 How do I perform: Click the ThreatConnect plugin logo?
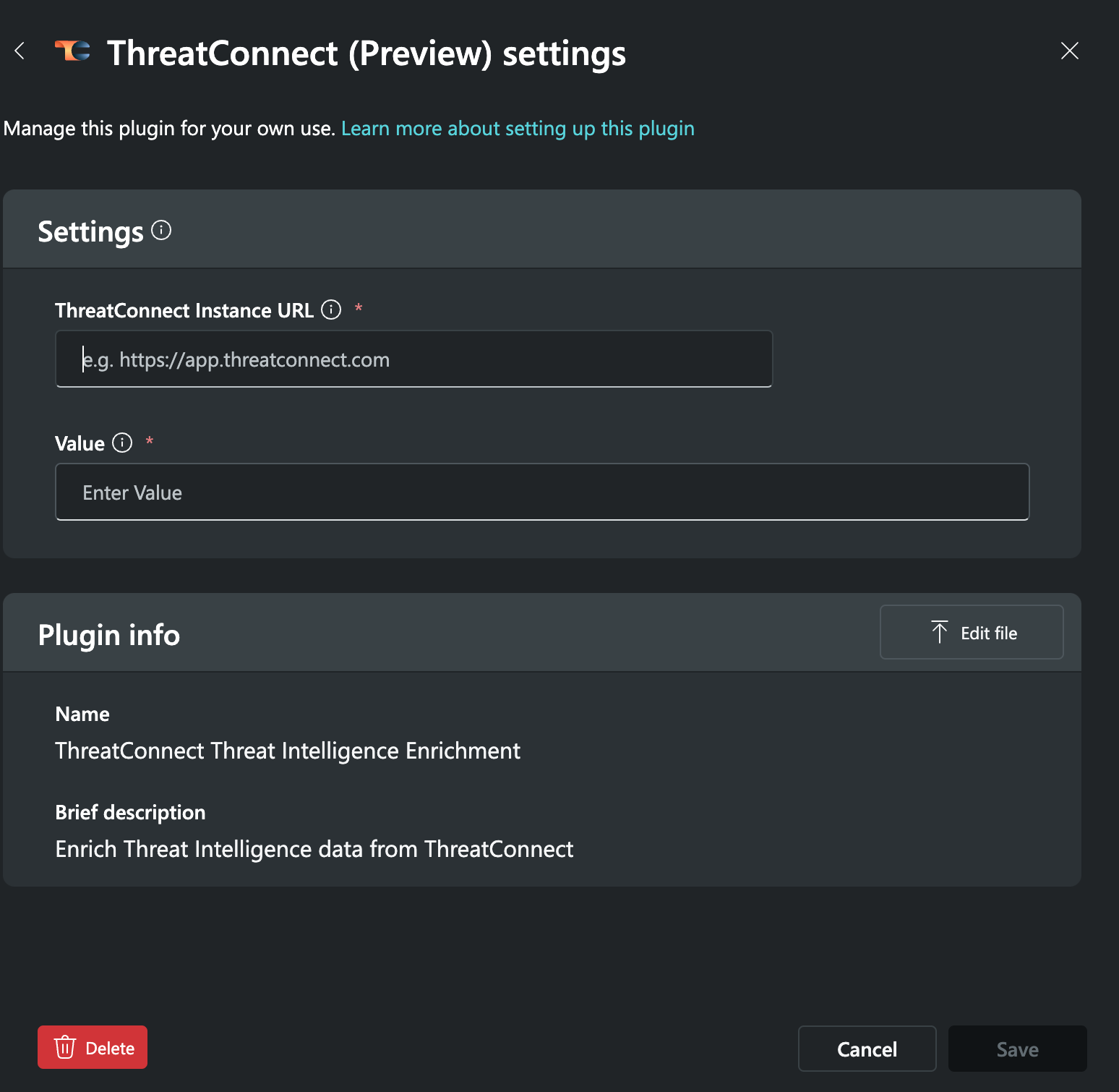(72, 51)
